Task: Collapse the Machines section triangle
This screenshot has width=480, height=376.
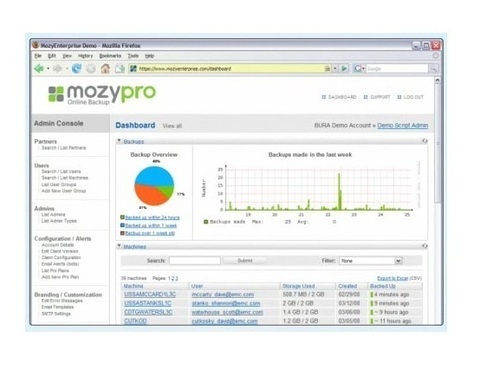Action: (x=119, y=246)
